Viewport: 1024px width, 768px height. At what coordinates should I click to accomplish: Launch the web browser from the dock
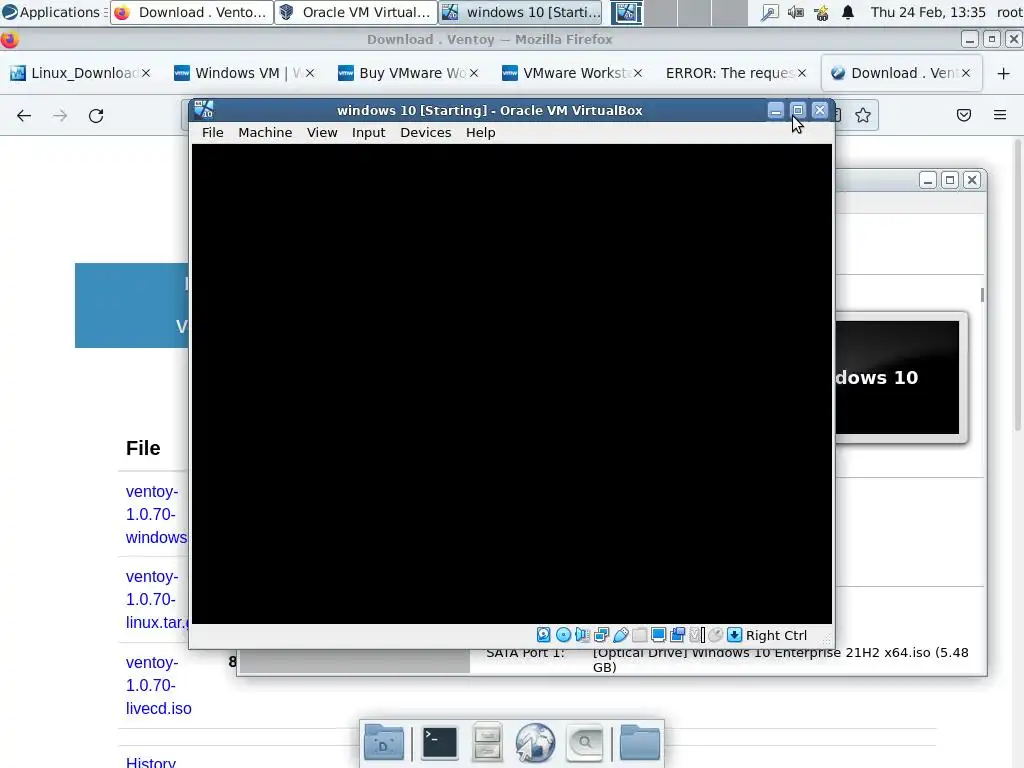coord(535,743)
